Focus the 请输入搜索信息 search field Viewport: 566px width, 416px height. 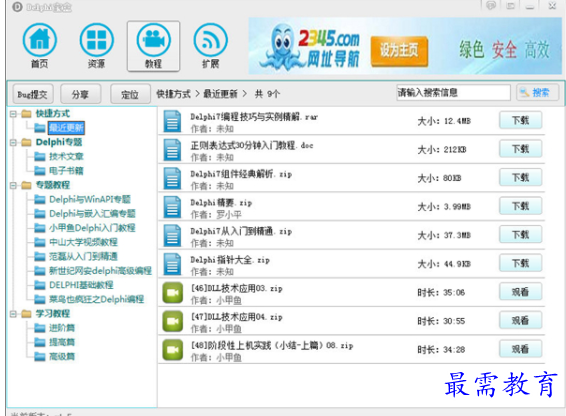[454, 93]
